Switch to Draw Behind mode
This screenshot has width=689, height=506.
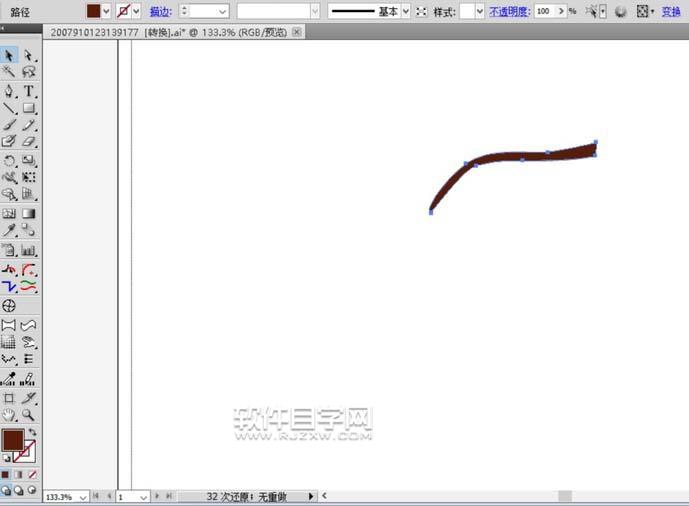pos(19,490)
